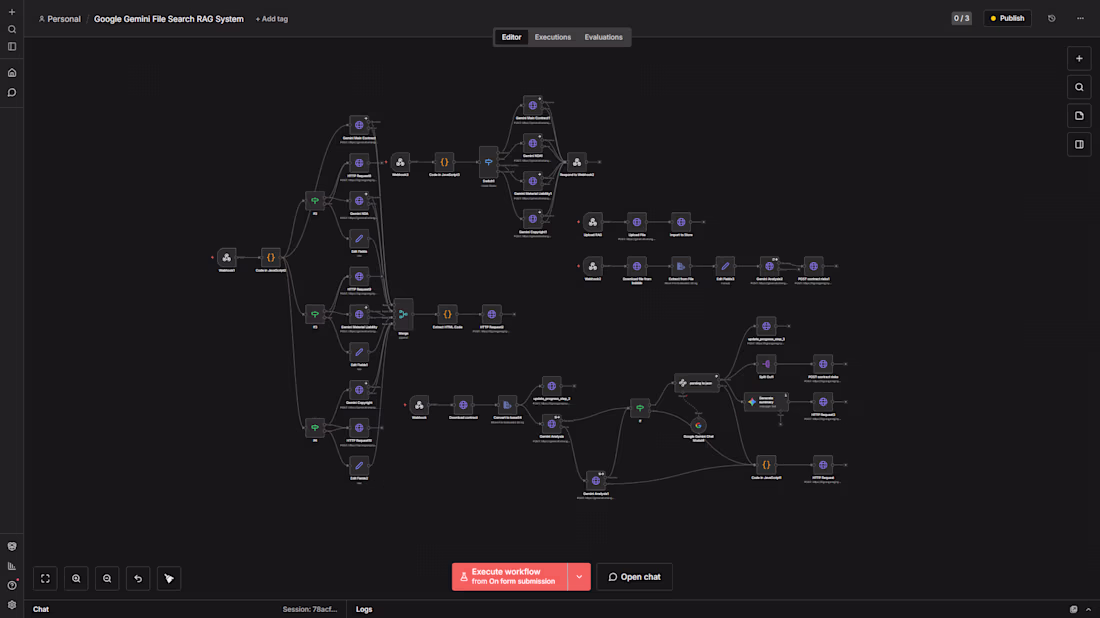
Task: Open canvas search from right toolbar
Action: pos(1079,88)
